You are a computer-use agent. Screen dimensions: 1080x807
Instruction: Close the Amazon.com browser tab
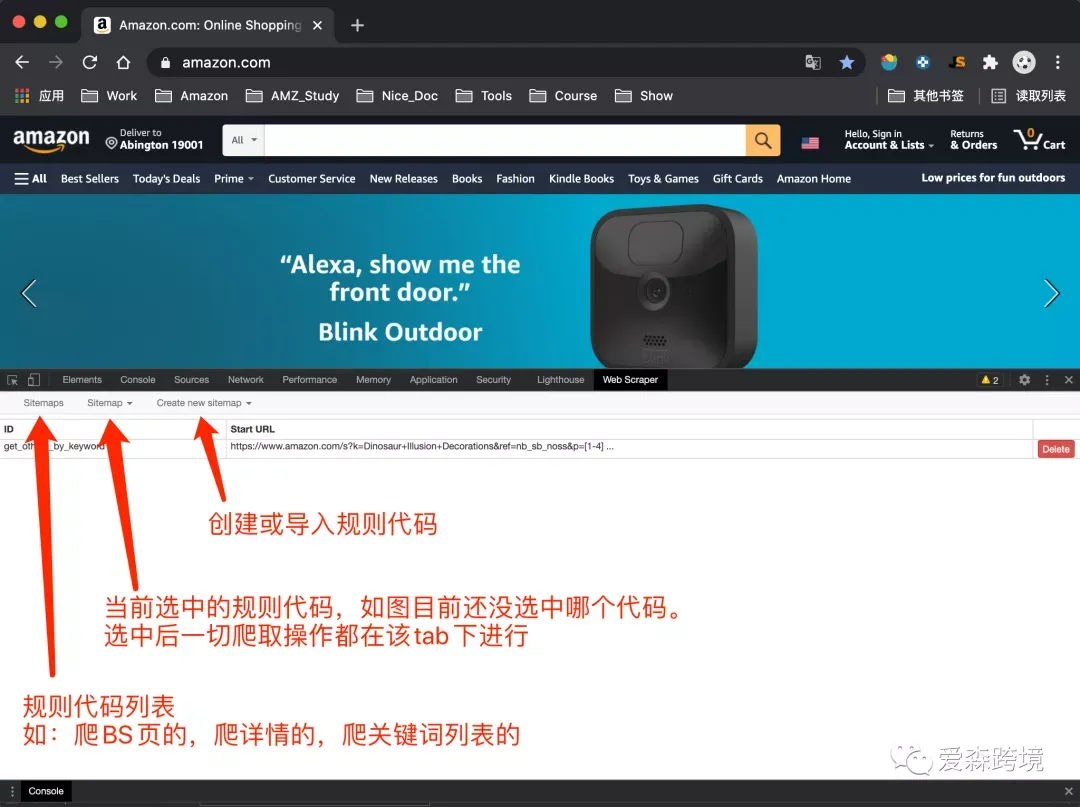click(x=318, y=25)
